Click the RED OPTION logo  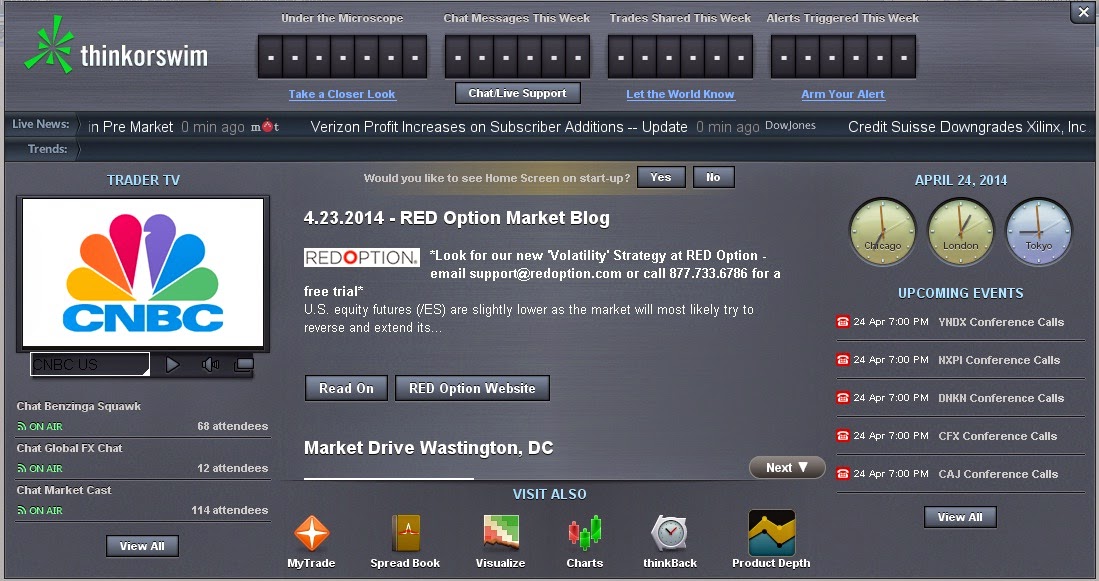(362, 257)
